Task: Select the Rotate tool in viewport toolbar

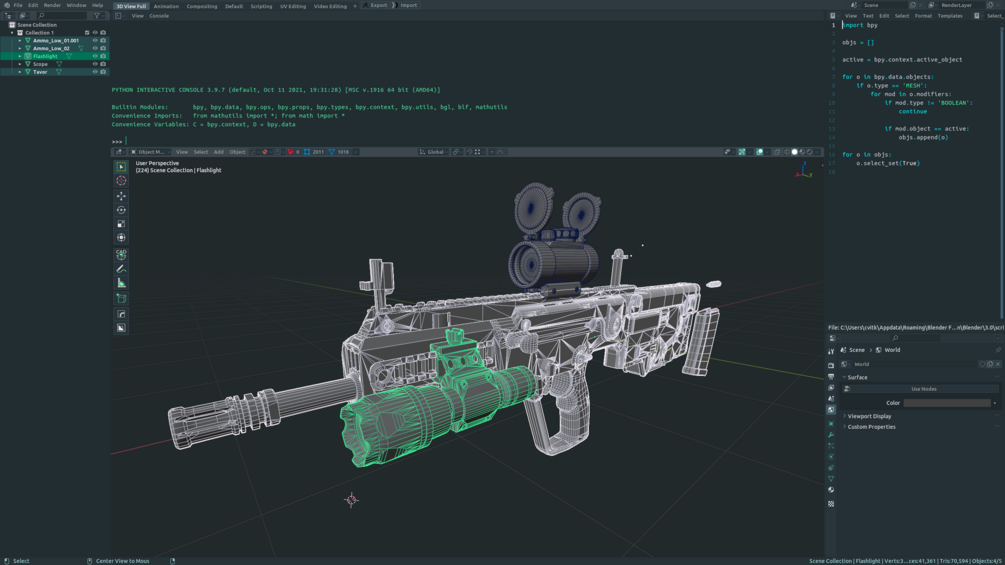Action: pyautogui.click(x=121, y=209)
